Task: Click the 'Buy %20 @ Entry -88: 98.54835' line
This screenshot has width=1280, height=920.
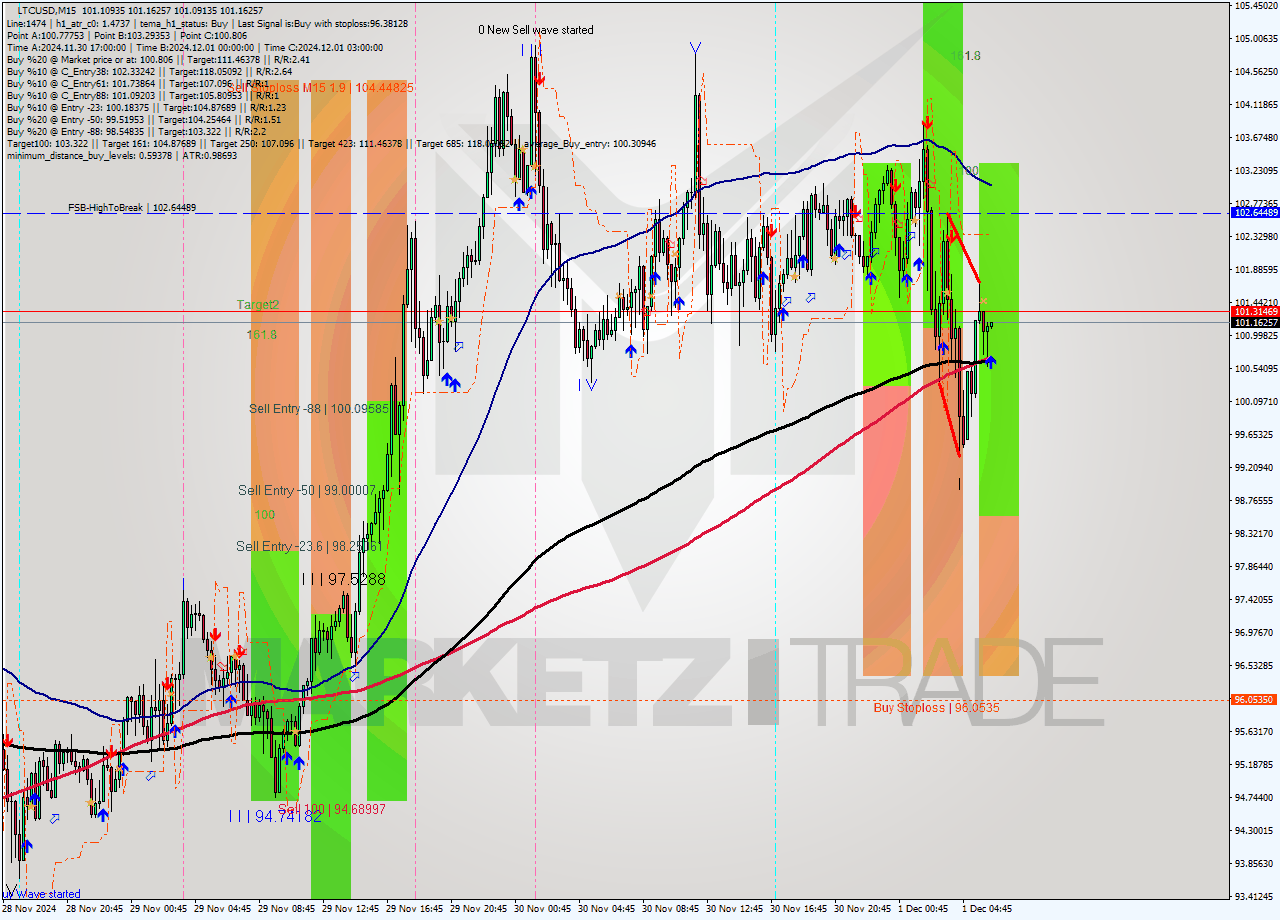Action: 136,132
